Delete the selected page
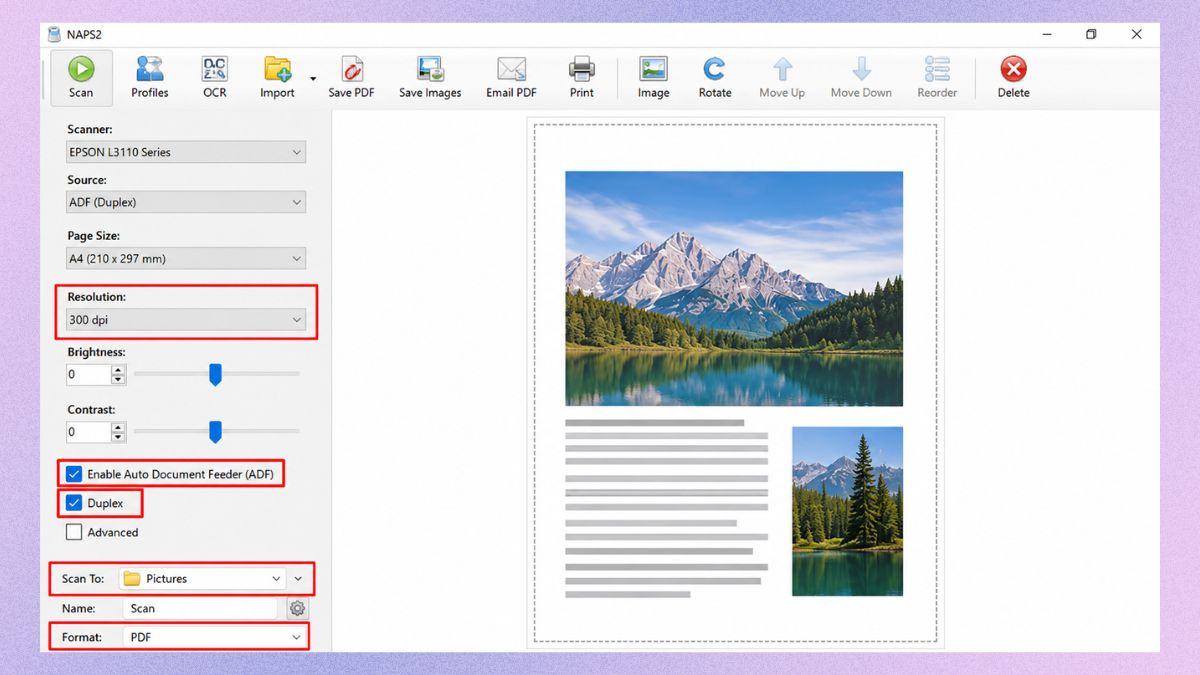 [1013, 77]
